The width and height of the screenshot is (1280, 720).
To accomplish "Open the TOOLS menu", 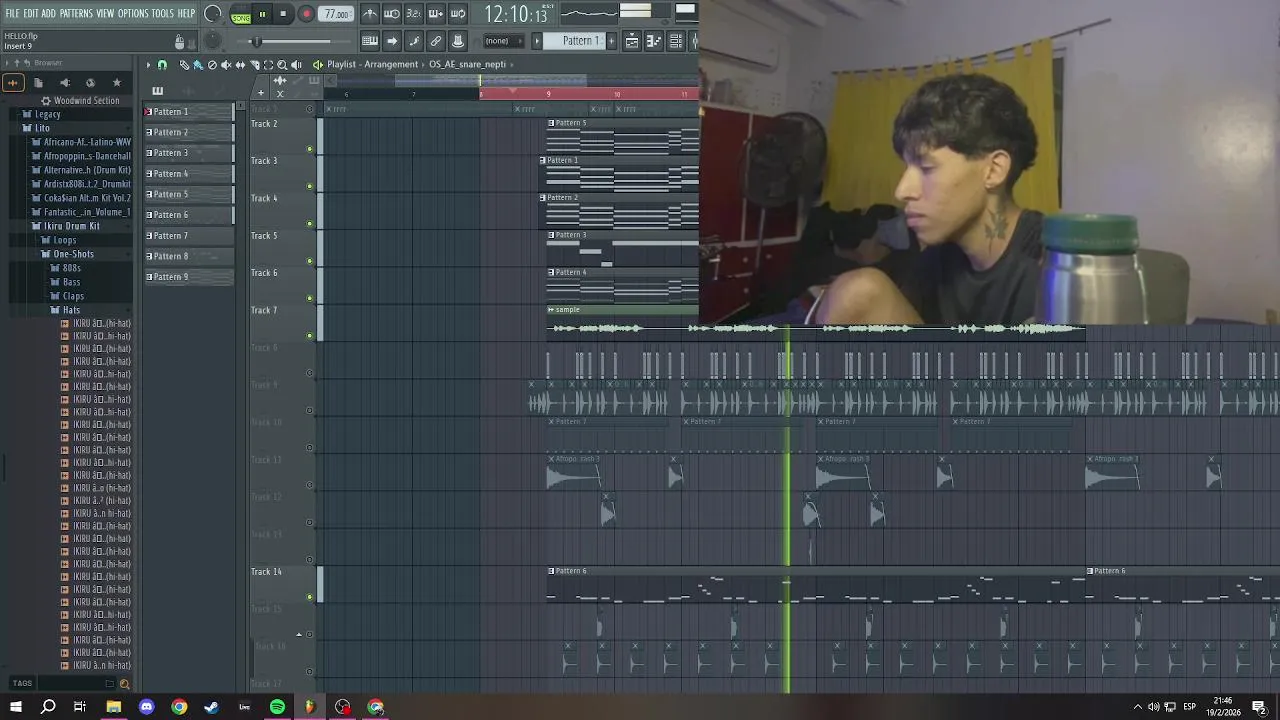I will (x=163, y=13).
